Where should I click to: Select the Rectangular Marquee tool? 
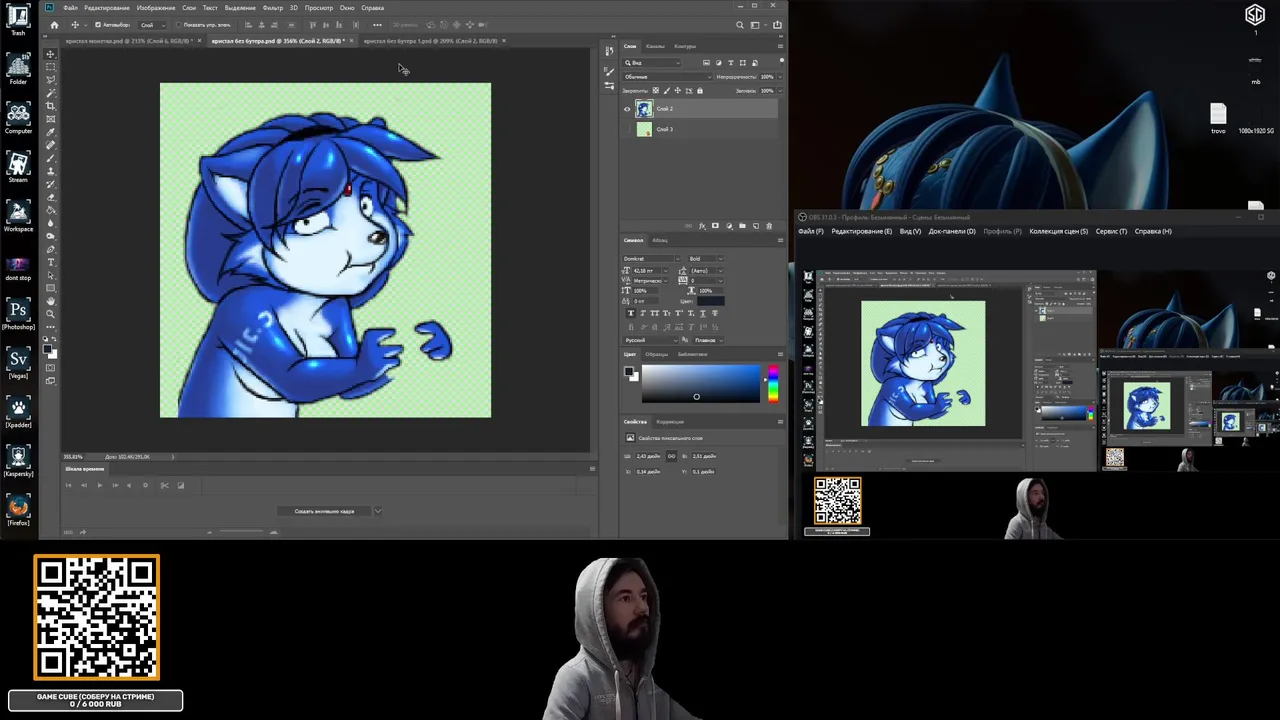coord(50,67)
